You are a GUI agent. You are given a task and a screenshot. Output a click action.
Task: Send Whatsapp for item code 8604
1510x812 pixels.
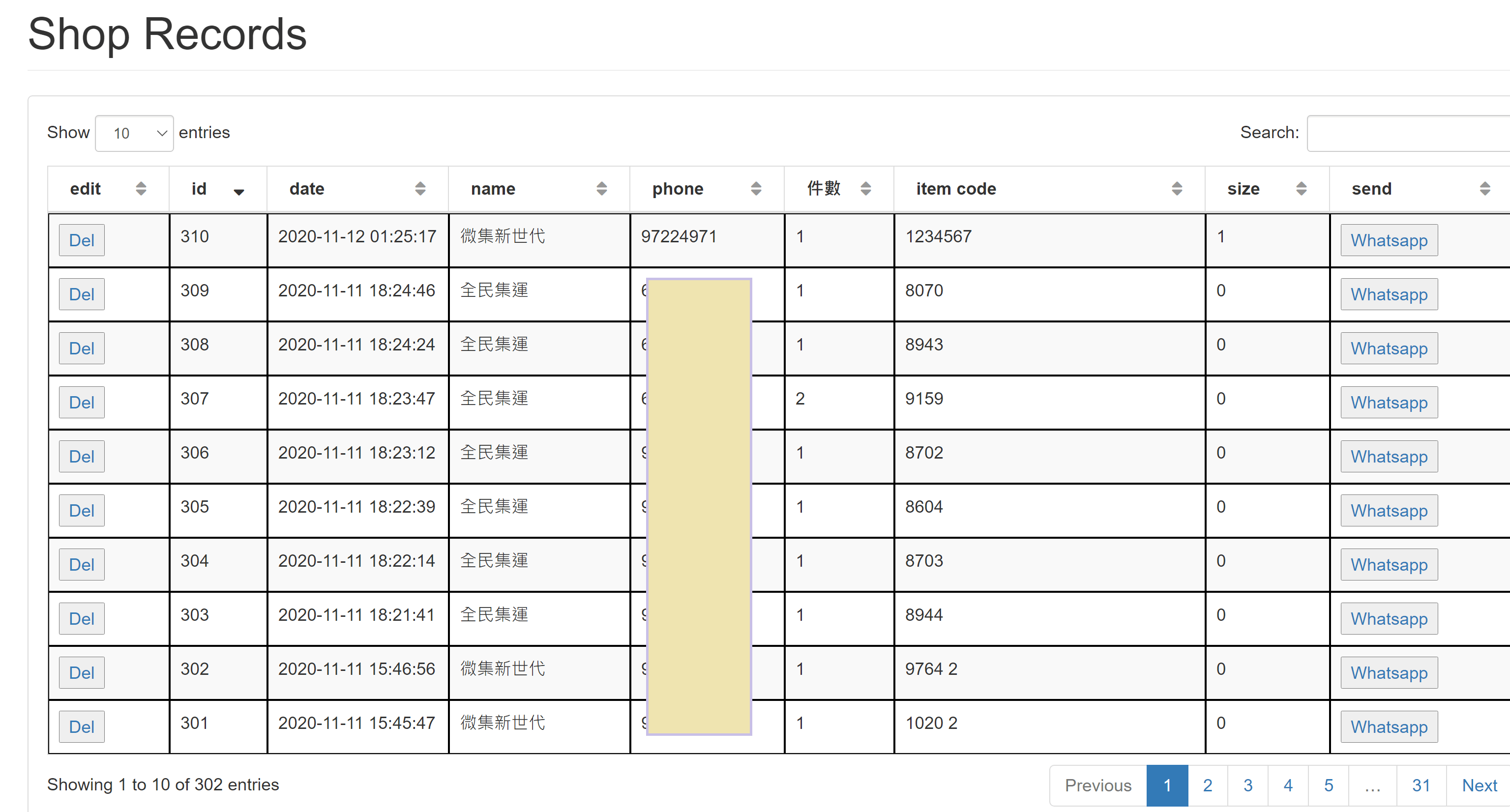1389,511
